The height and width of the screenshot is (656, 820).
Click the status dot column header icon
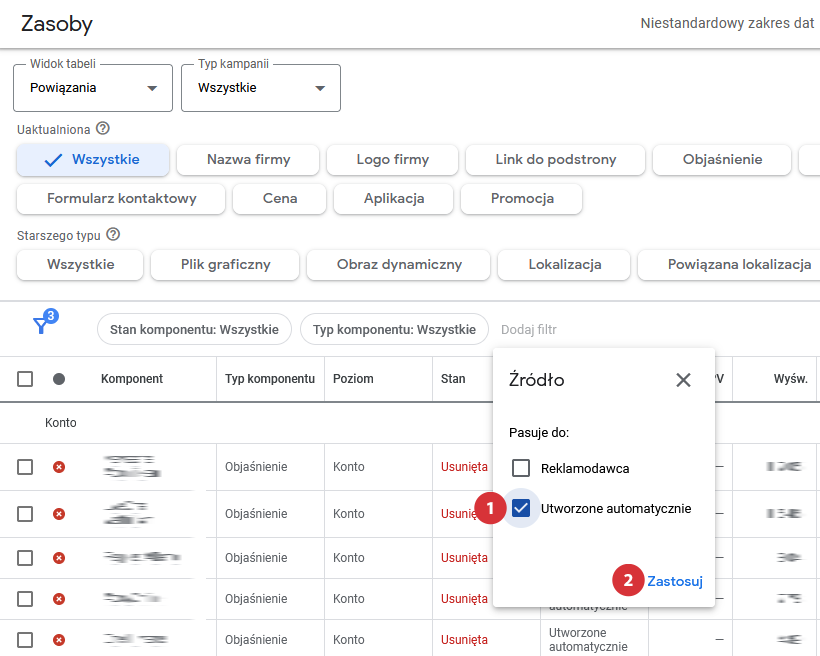click(x=59, y=379)
